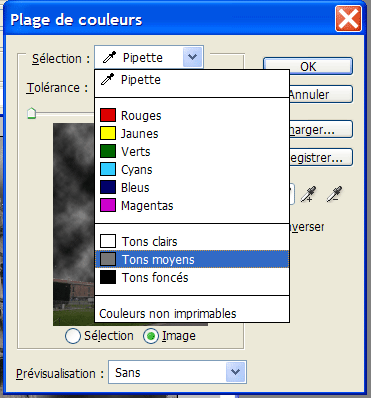The width and height of the screenshot is (371, 398).
Task: Click the Tolérance slider handle
Action: click(x=31, y=113)
